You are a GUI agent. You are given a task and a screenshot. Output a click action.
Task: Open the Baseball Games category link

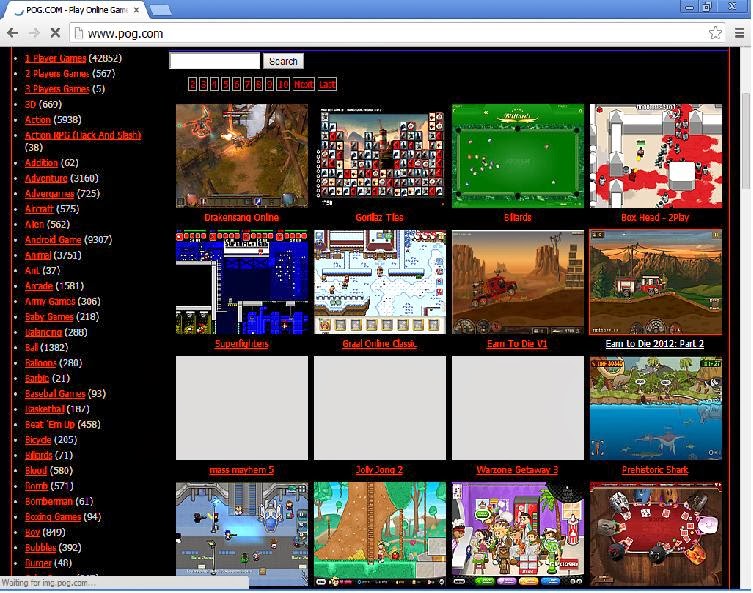click(55, 393)
